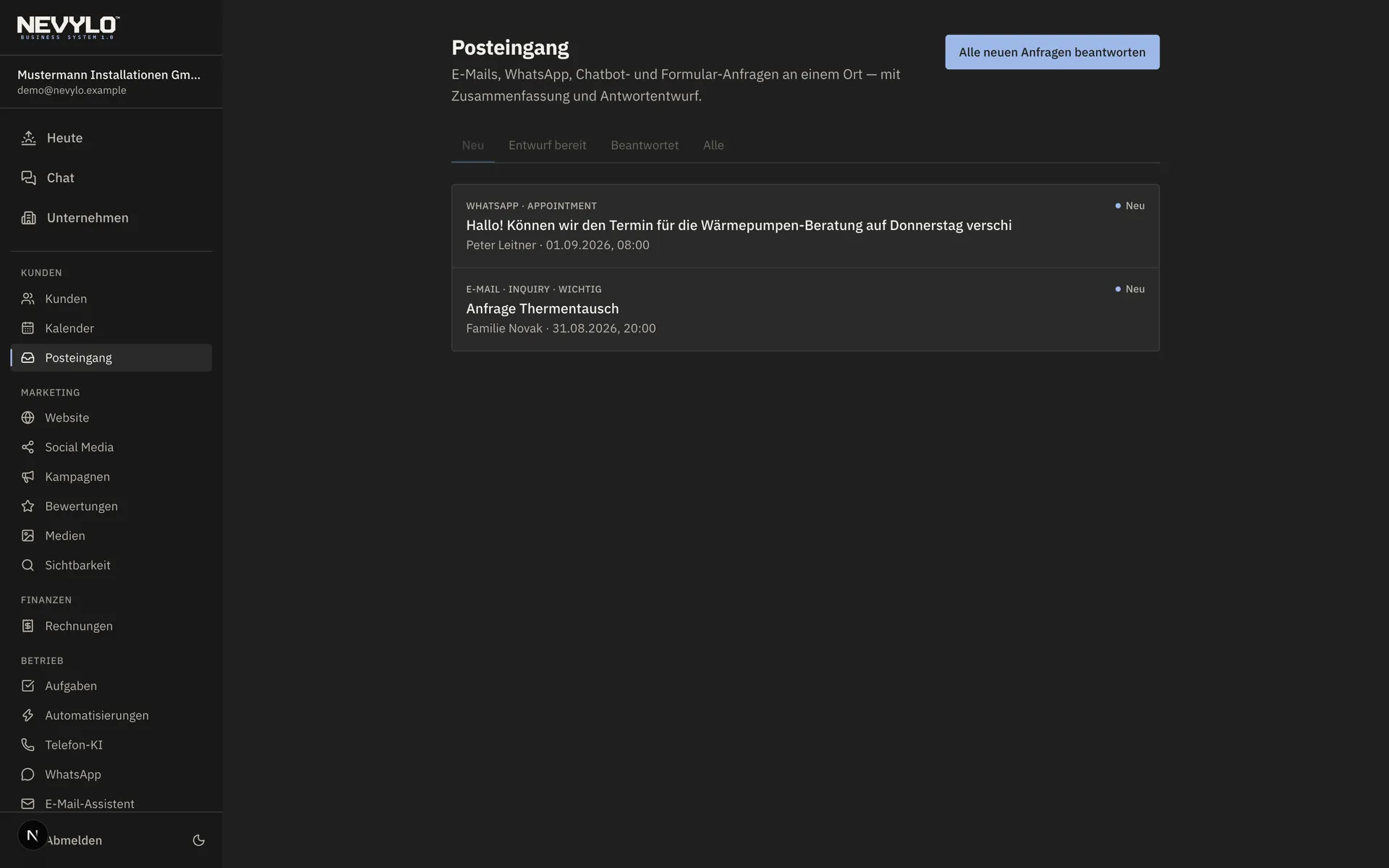Click the Abmelden logout link
1389x868 pixels.
[x=74, y=841]
